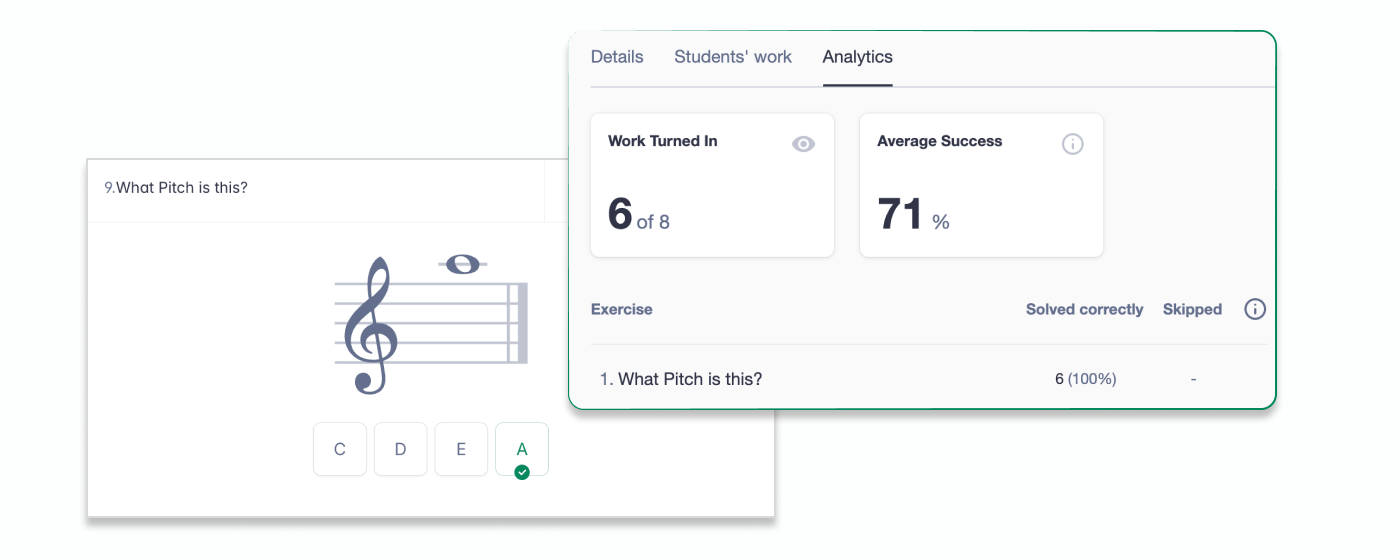Click the Solved correctly column header
The width and height of the screenshot is (1400, 560).
click(x=1084, y=310)
